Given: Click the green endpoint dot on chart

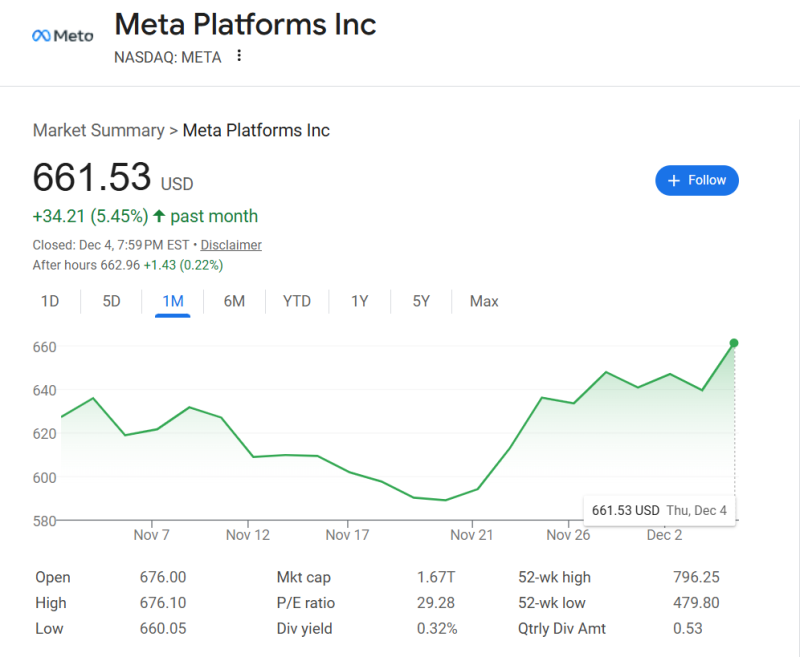Looking at the screenshot, I should click(x=734, y=343).
